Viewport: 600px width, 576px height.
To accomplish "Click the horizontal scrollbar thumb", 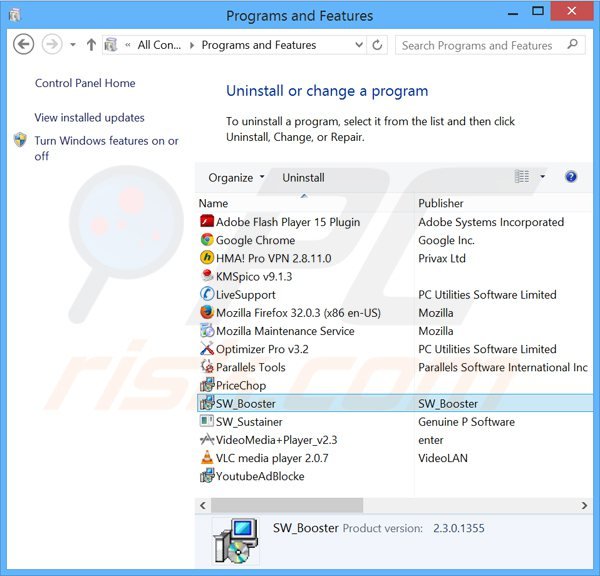I will (x=287, y=505).
